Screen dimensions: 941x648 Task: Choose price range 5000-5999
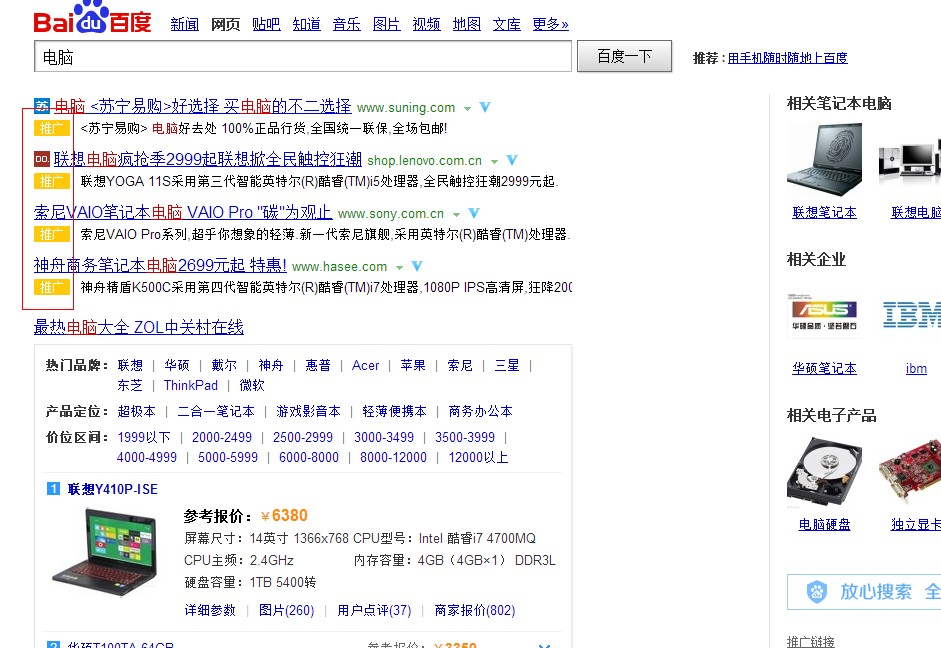tap(228, 457)
